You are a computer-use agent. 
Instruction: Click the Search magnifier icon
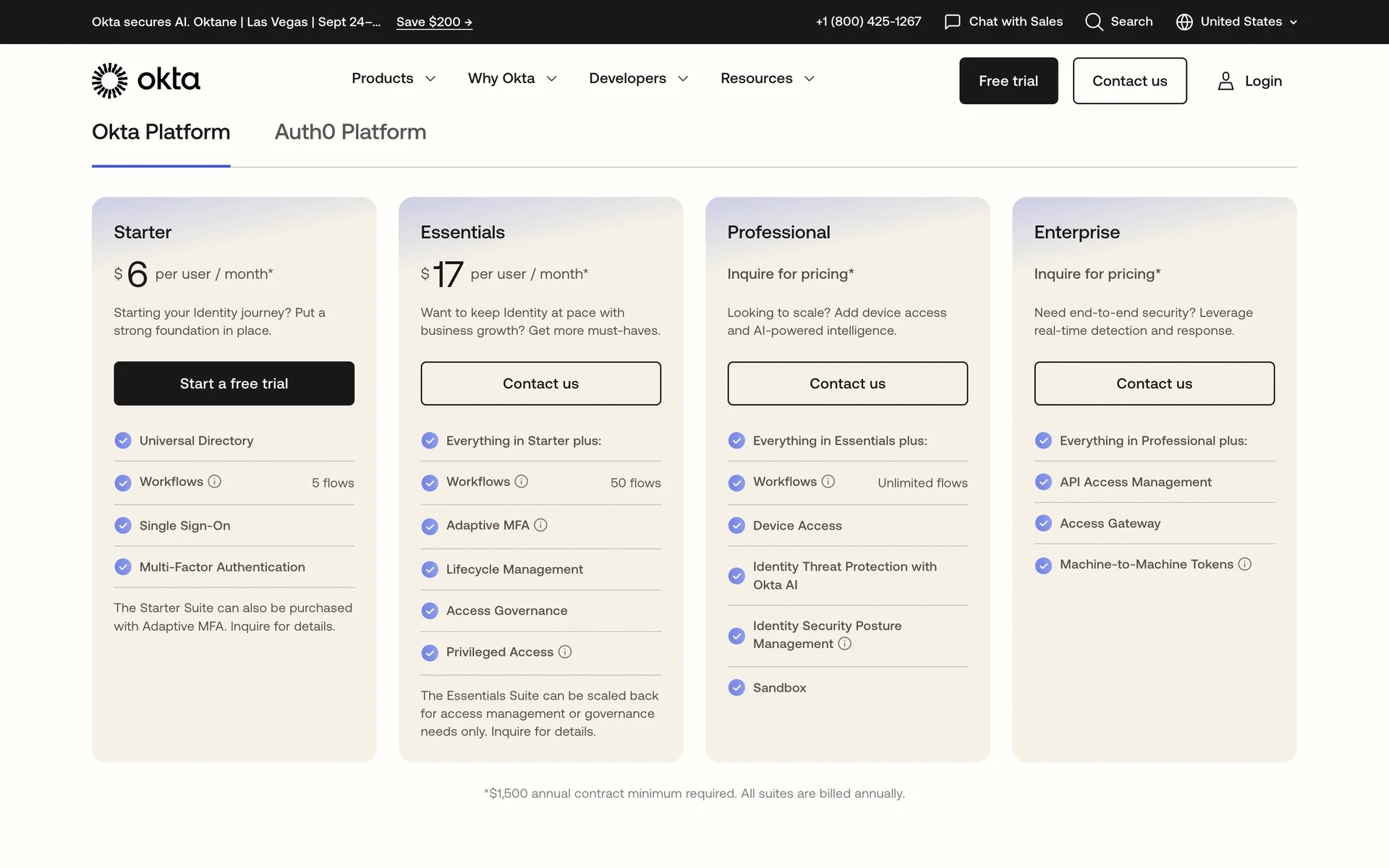tap(1094, 22)
